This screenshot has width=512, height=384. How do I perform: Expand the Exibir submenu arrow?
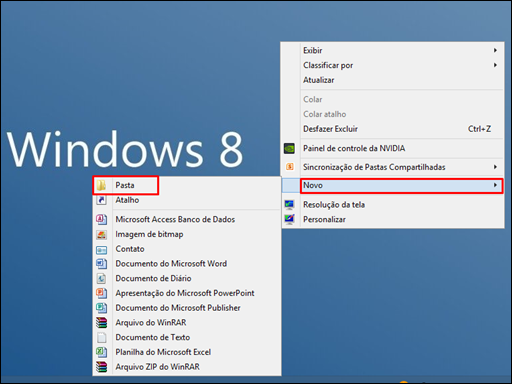(x=495, y=50)
